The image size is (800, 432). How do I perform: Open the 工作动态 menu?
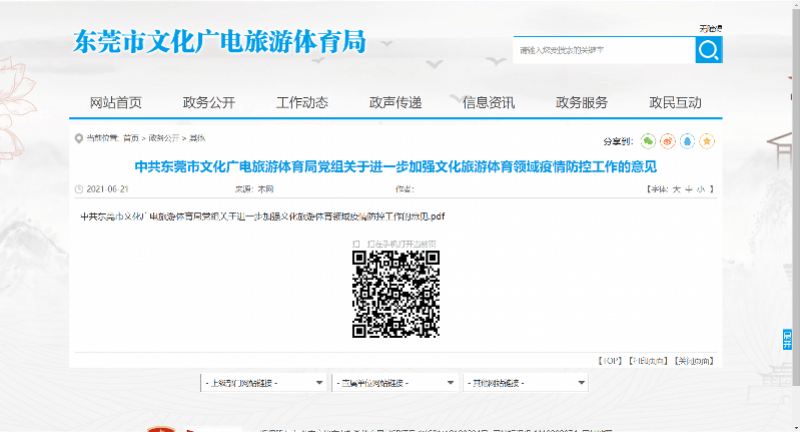click(302, 103)
